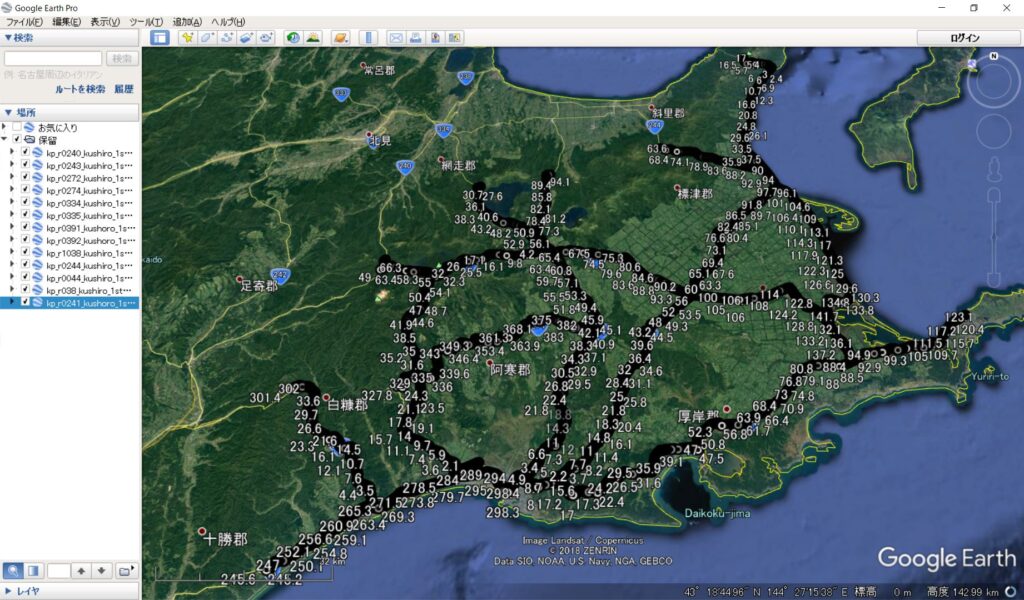Screen dimensions: 1024x600
Task: Uncheck the kp_r0240_kushiro layer checkbox
Action: [25, 153]
